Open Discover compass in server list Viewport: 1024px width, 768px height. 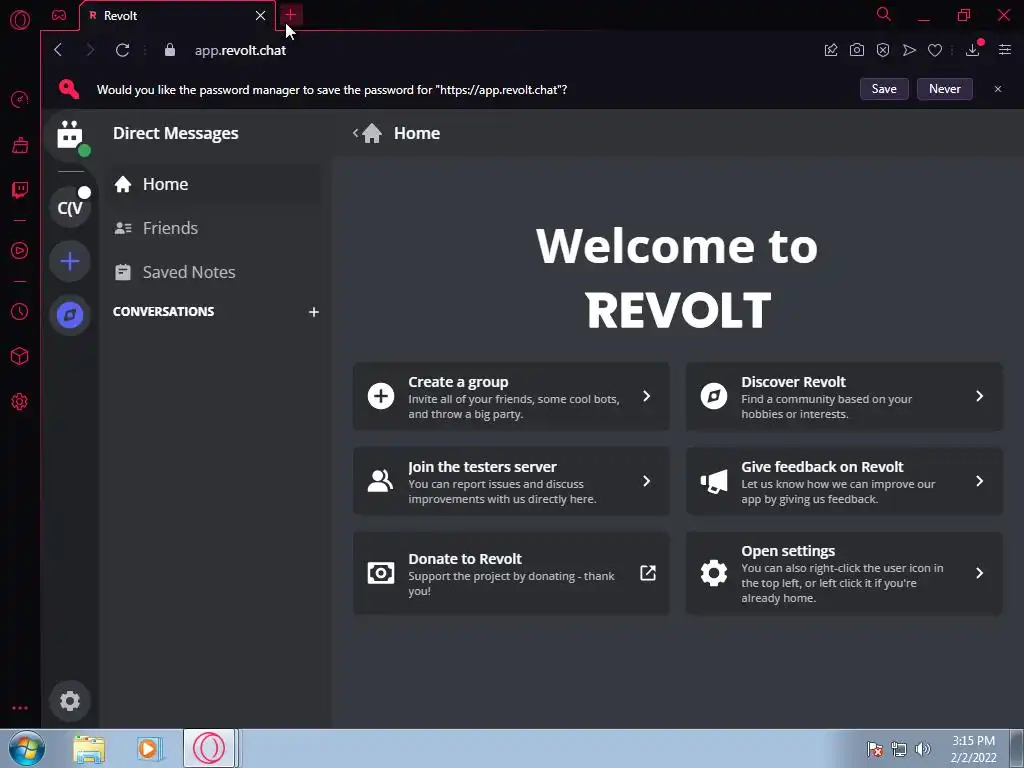(x=70, y=315)
